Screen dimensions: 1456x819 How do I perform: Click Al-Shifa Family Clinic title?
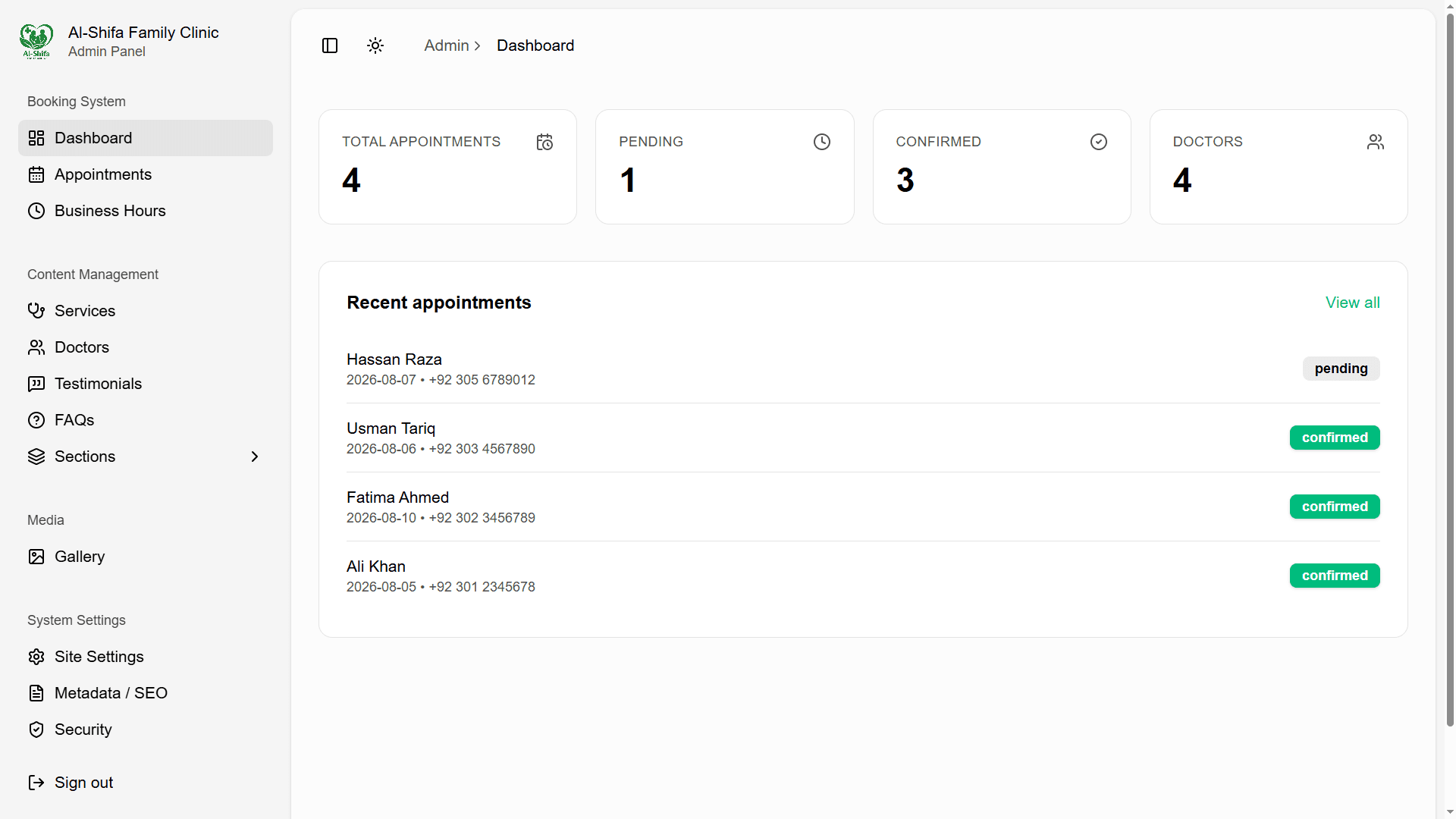tap(143, 33)
